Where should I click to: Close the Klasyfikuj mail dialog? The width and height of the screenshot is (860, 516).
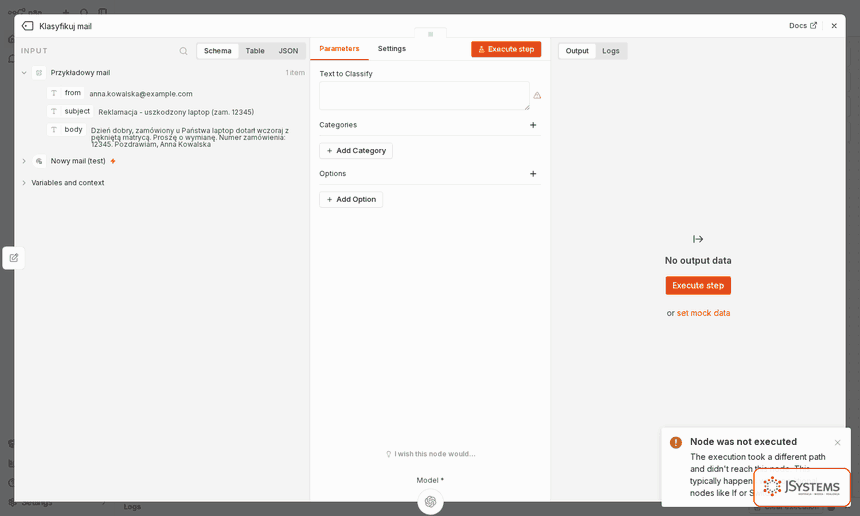tap(834, 26)
